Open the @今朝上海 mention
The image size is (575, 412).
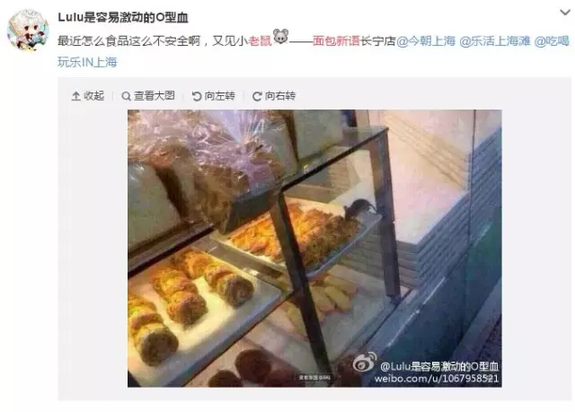point(426,41)
